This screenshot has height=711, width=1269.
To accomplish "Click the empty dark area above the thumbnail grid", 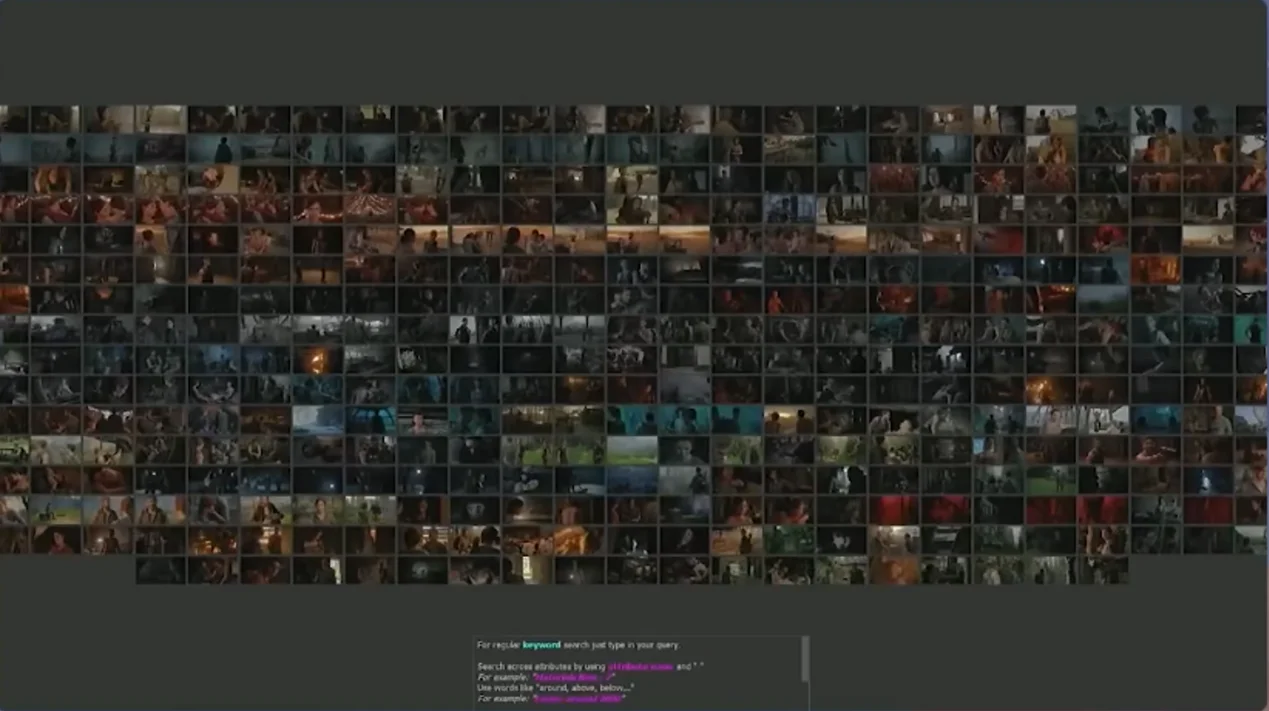I will [634, 50].
